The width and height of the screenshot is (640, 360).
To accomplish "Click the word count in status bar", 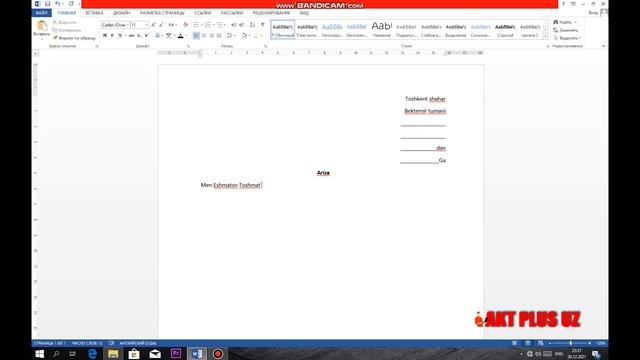I will (87, 343).
